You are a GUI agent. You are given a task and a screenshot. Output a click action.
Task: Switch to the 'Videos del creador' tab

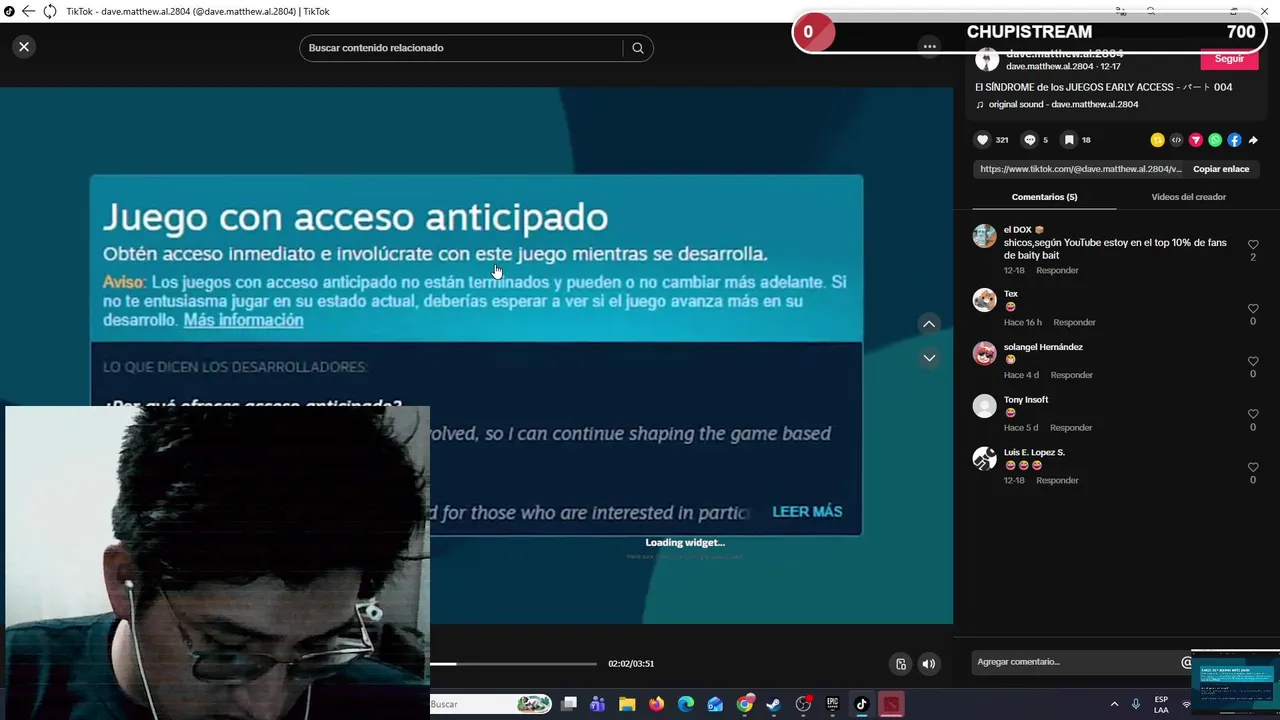[x=1188, y=197]
